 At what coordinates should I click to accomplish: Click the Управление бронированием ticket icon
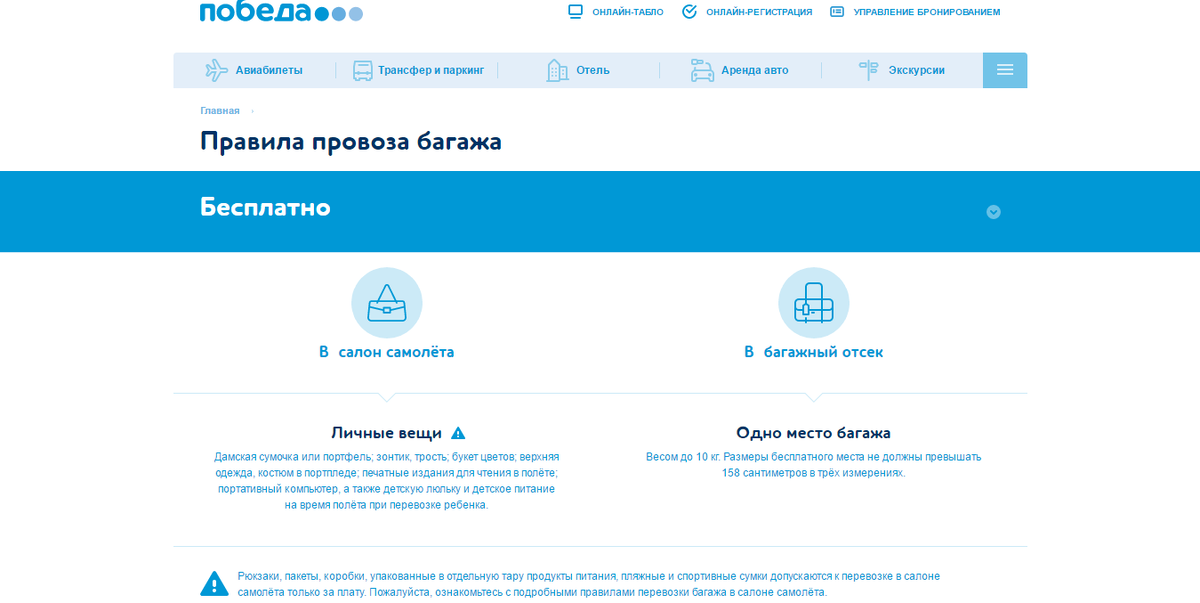835,11
